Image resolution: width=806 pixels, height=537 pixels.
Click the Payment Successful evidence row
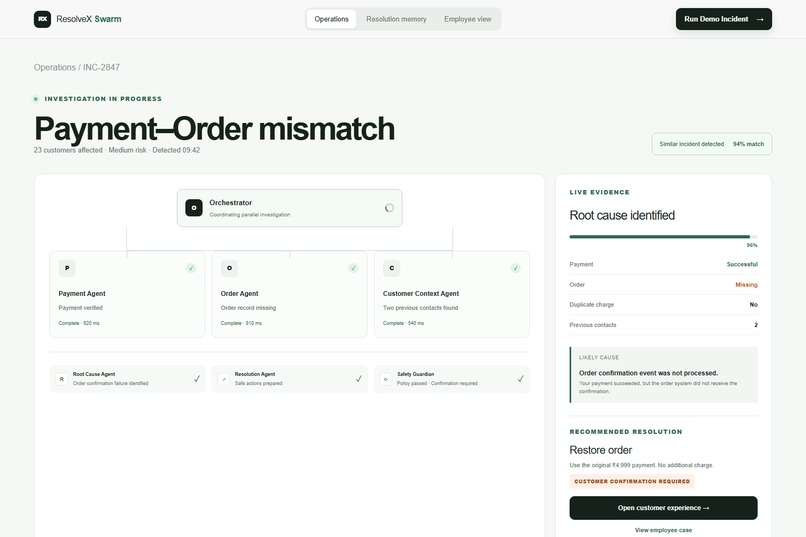[x=663, y=264]
